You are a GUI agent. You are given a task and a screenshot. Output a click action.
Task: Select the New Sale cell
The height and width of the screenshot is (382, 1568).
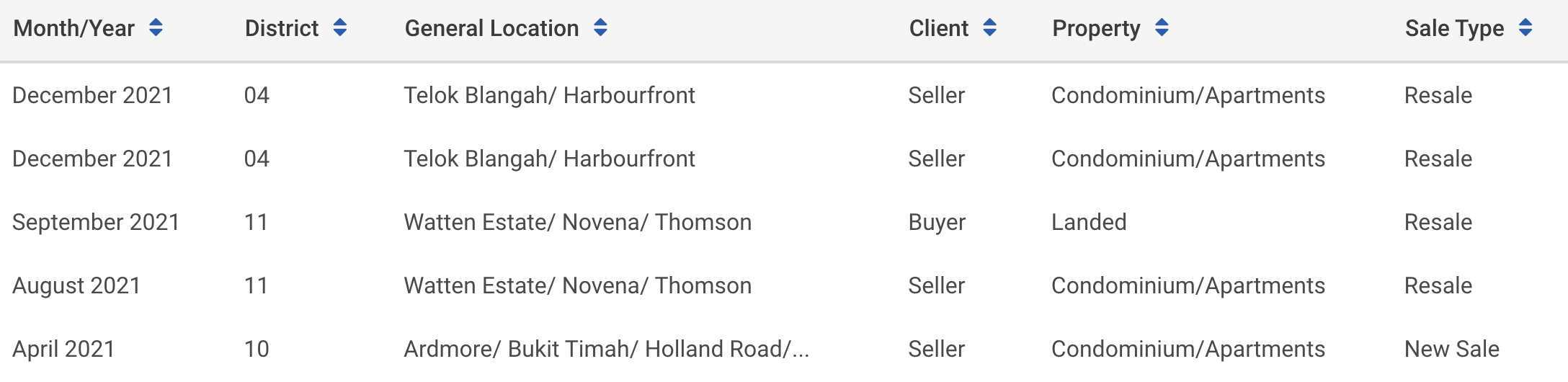click(1451, 349)
